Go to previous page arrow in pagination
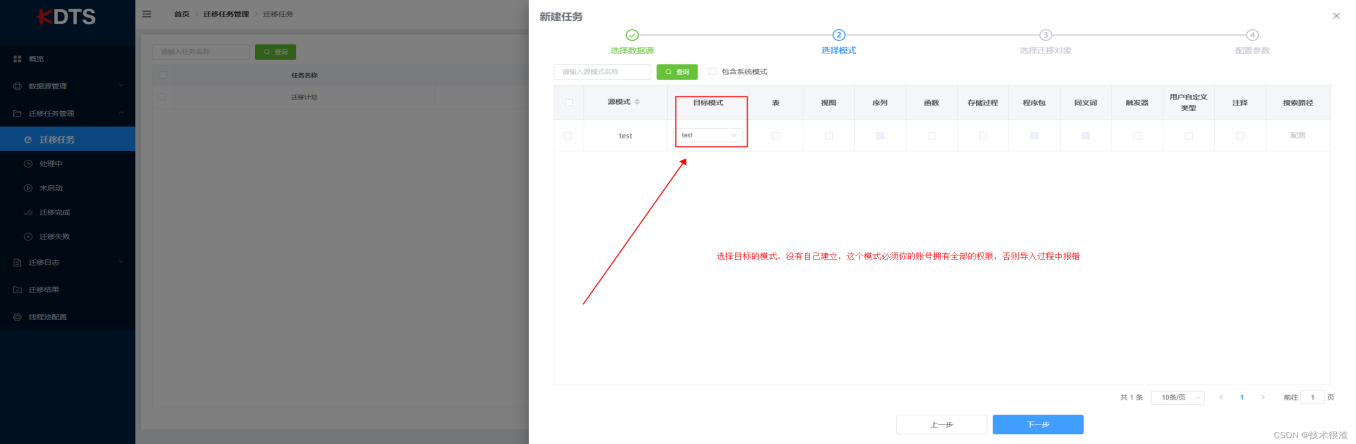The image size is (1356, 444). (x=1221, y=397)
